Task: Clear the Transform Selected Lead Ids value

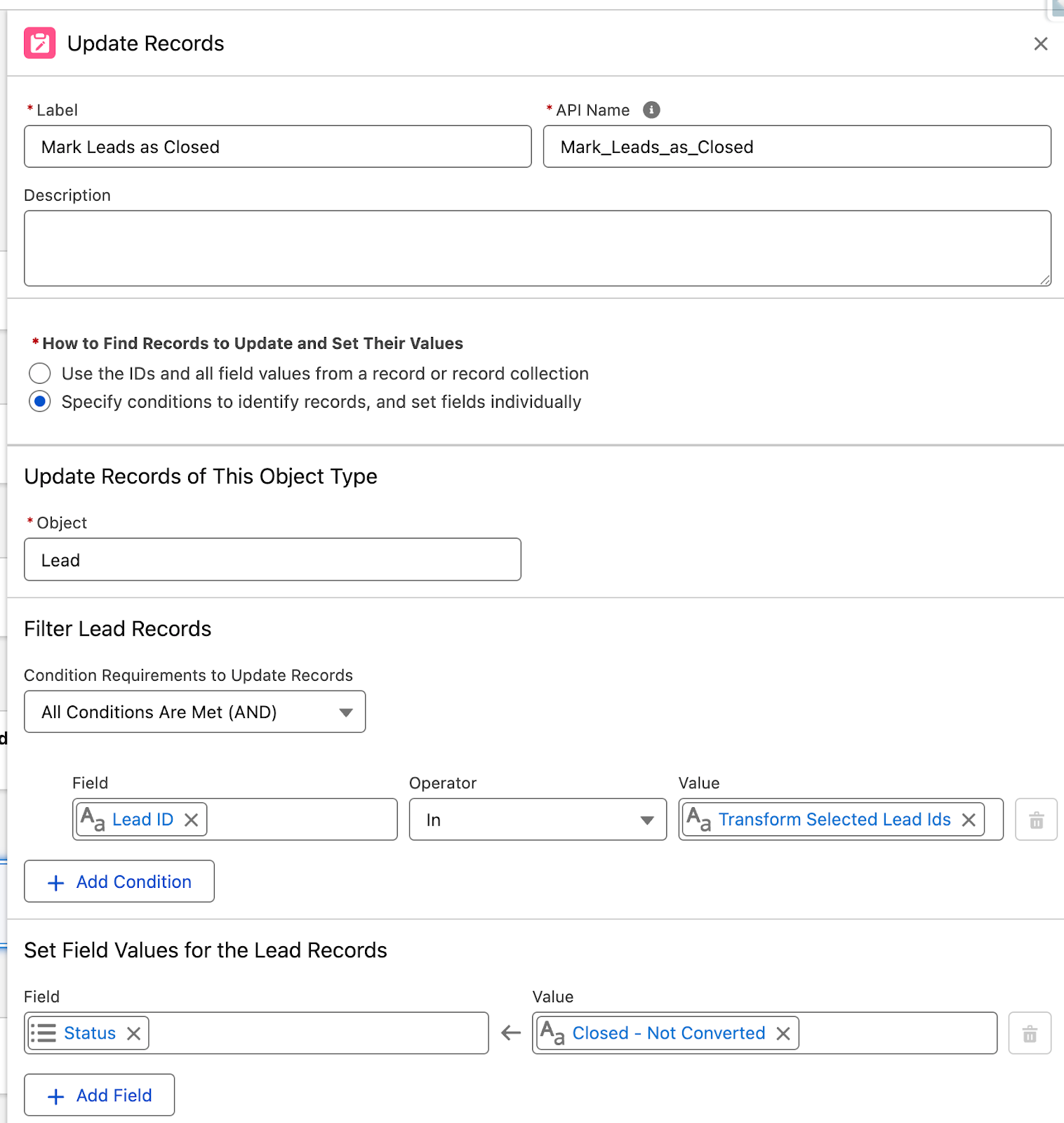Action: click(969, 820)
